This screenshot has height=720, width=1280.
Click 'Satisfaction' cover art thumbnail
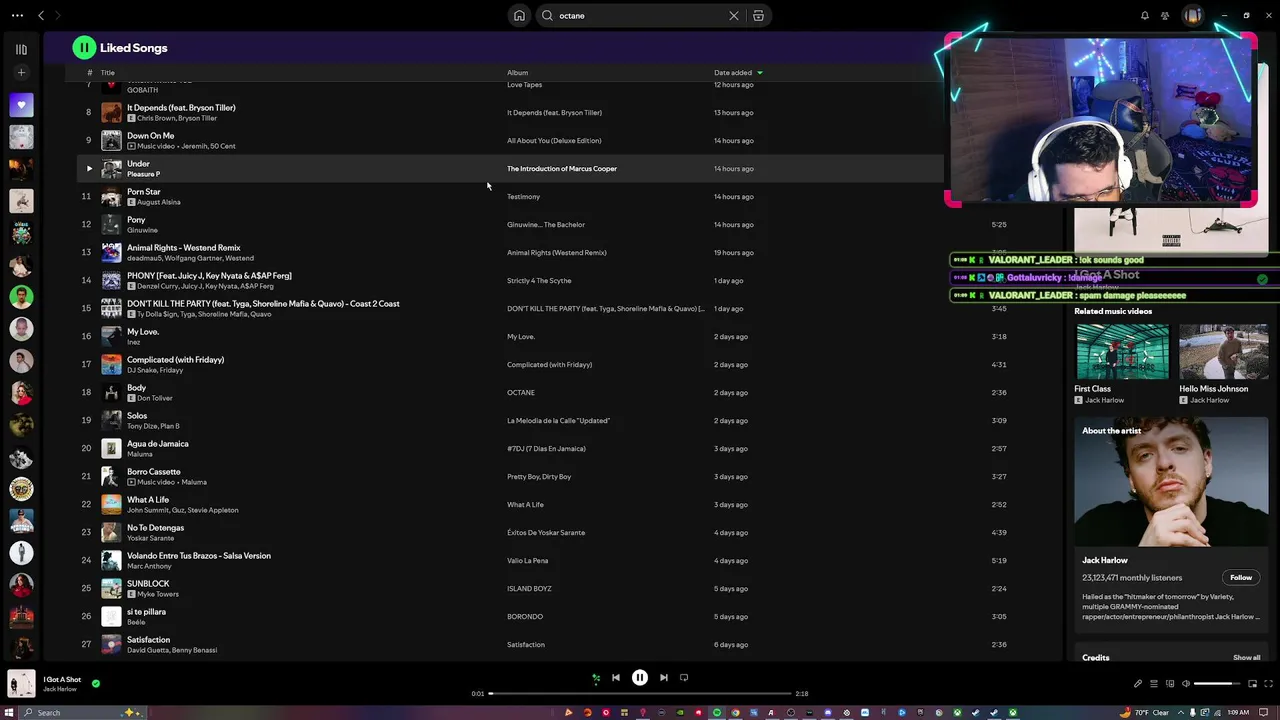[111, 644]
